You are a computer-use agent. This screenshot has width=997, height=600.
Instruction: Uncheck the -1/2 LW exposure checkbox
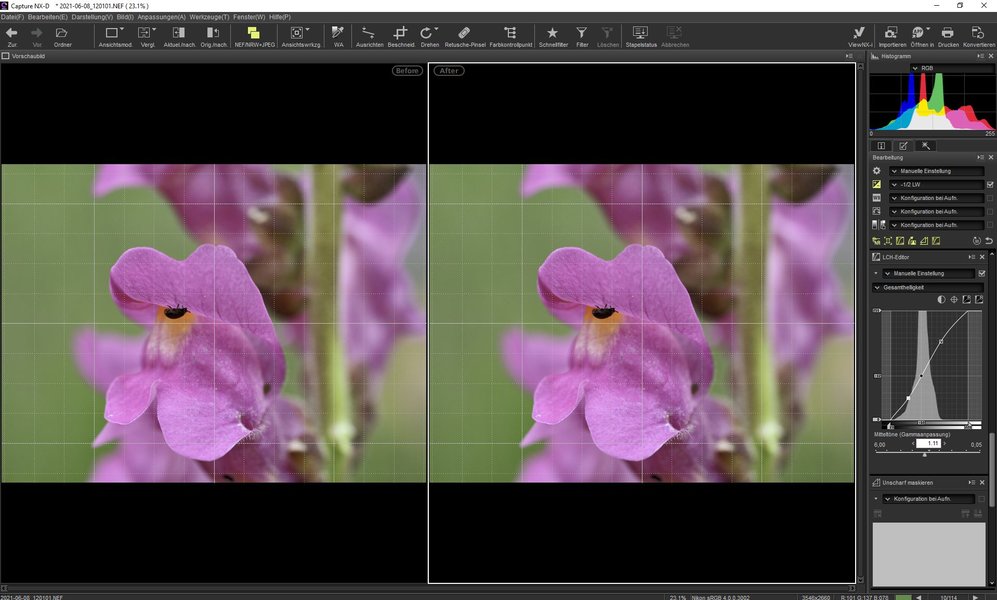[989, 184]
